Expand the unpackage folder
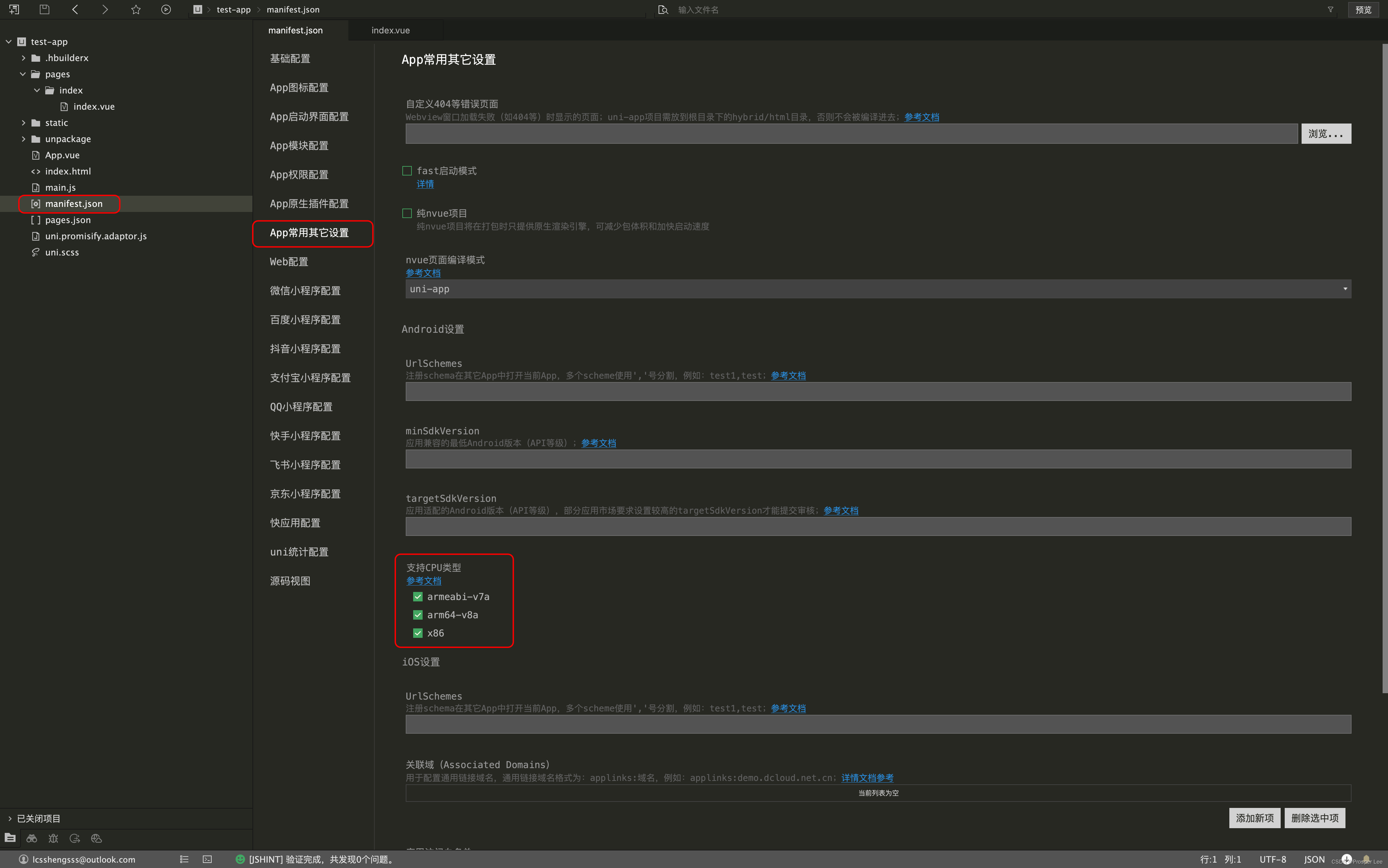The image size is (1388, 868). tap(23, 139)
